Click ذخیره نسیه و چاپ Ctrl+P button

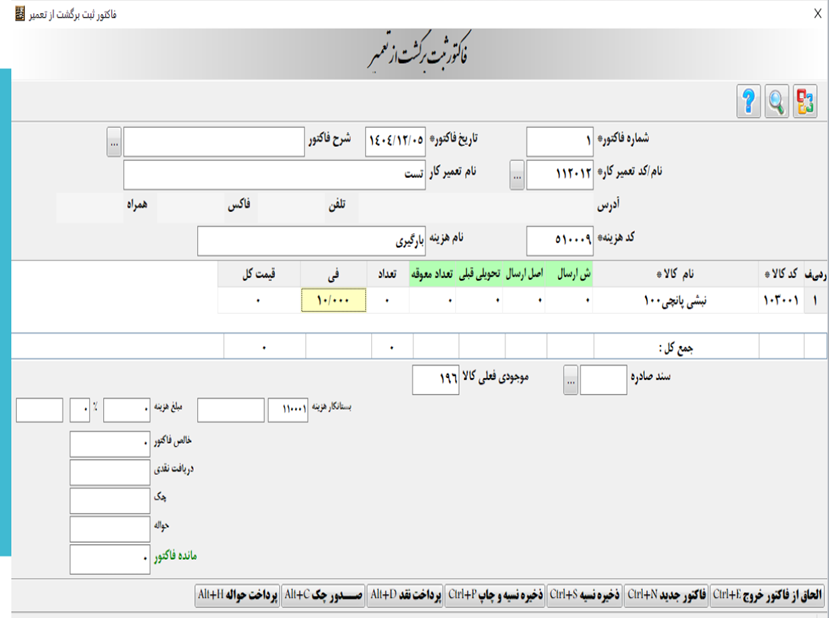coord(495,595)
